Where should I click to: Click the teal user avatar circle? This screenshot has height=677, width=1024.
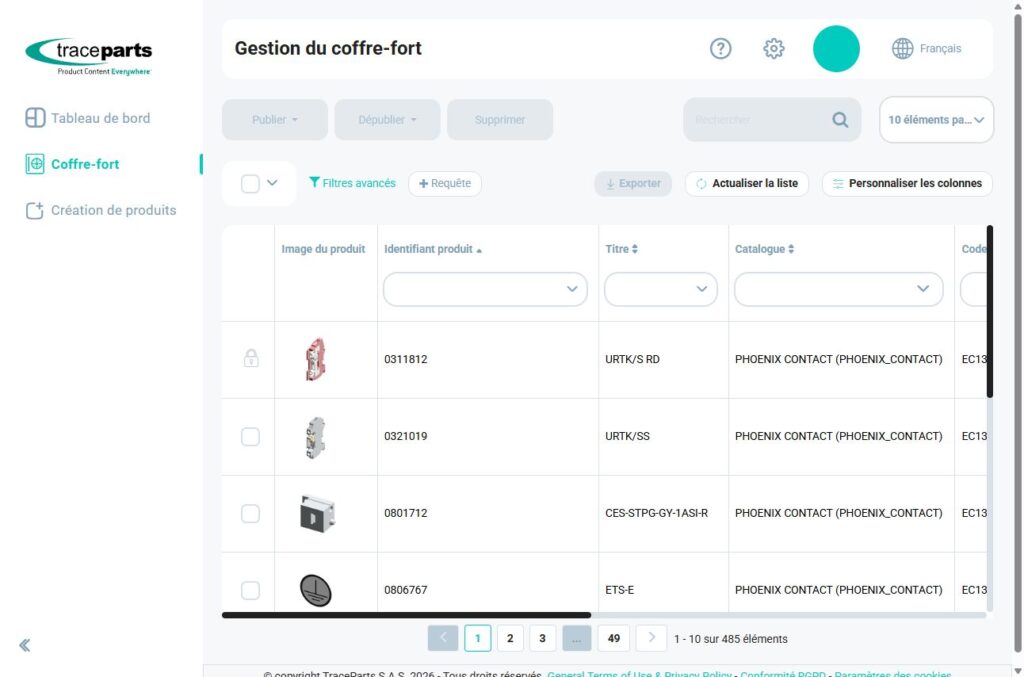(x=836, y=48)
